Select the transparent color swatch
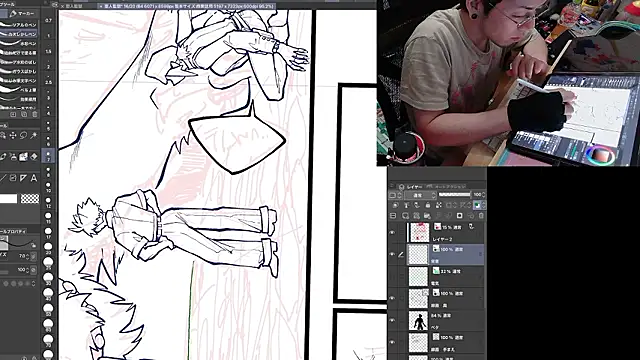 click(30, 199)
